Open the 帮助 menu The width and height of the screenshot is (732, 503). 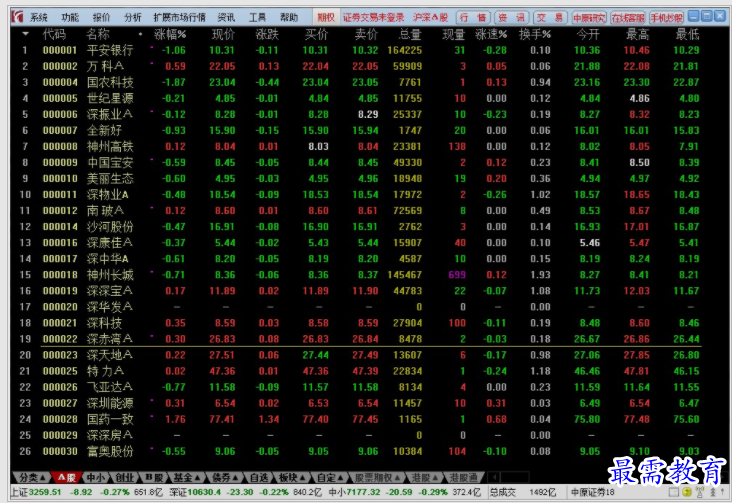tap(289, 18)
